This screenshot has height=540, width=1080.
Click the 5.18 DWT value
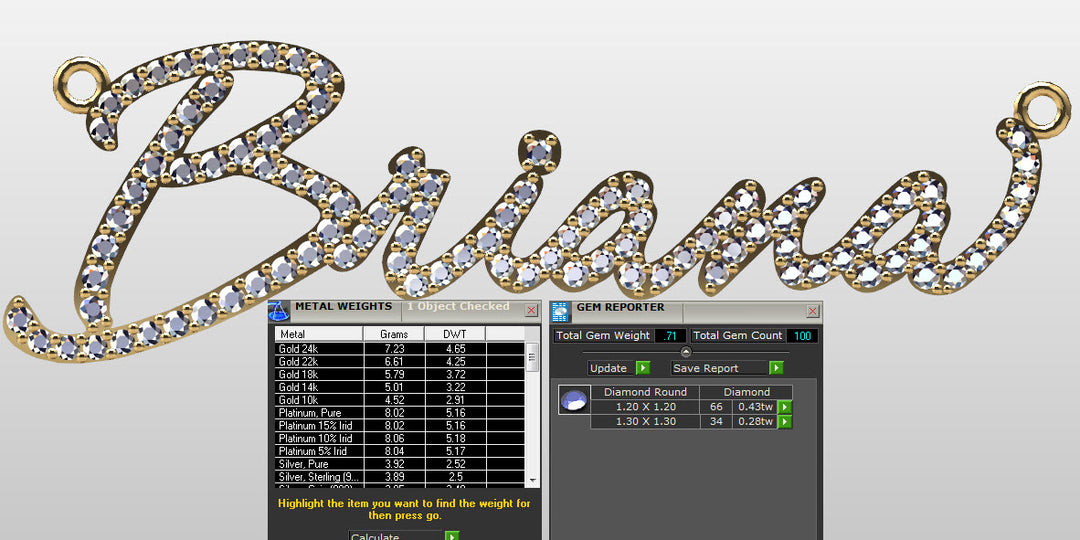tap(455, 438)
